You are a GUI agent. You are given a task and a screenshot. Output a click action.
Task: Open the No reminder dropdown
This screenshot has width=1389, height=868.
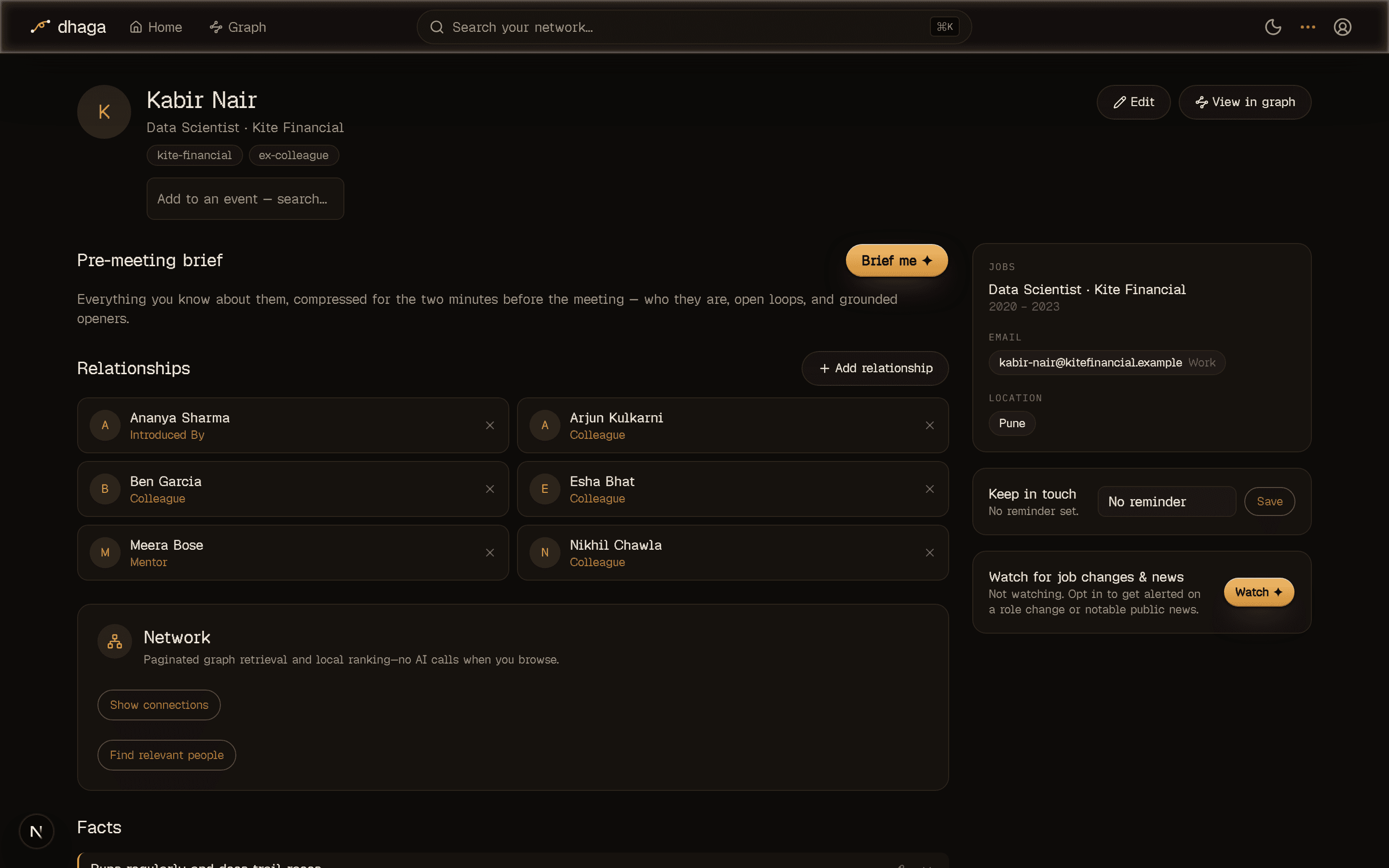1166,502
